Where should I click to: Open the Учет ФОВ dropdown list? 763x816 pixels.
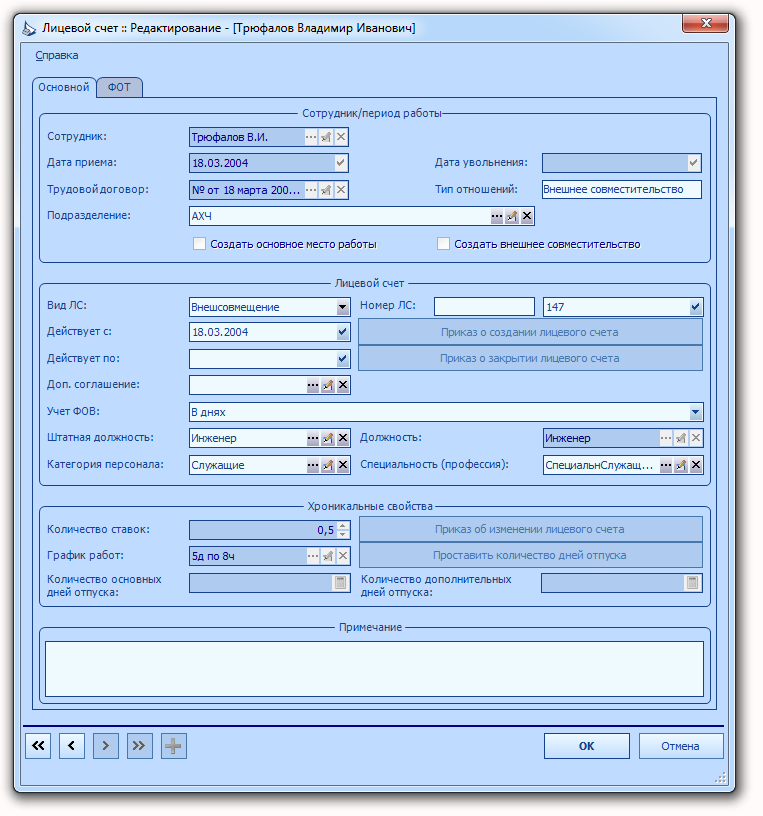tap(695, 412)
